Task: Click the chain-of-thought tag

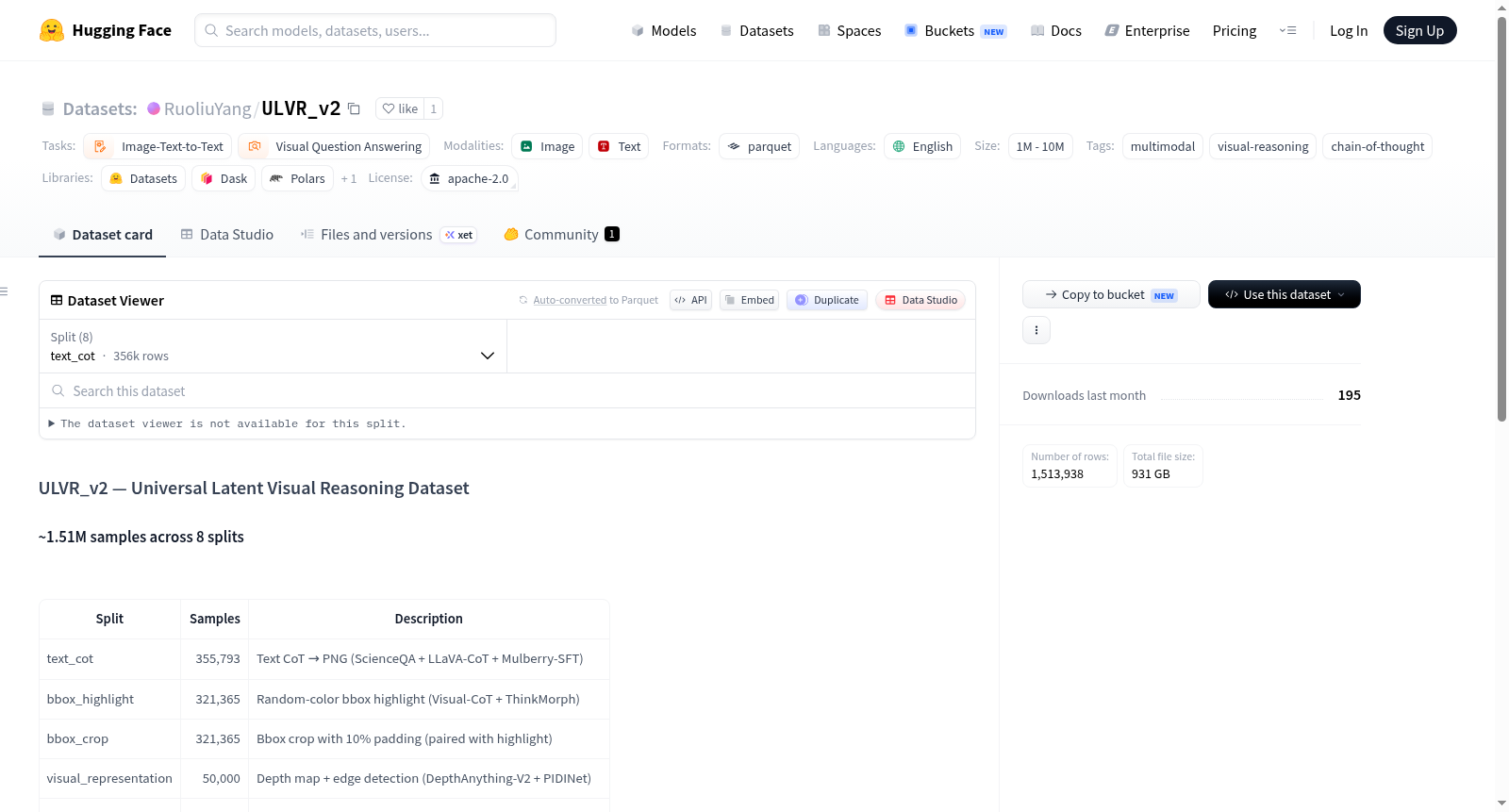Action: pos(1377,146)
